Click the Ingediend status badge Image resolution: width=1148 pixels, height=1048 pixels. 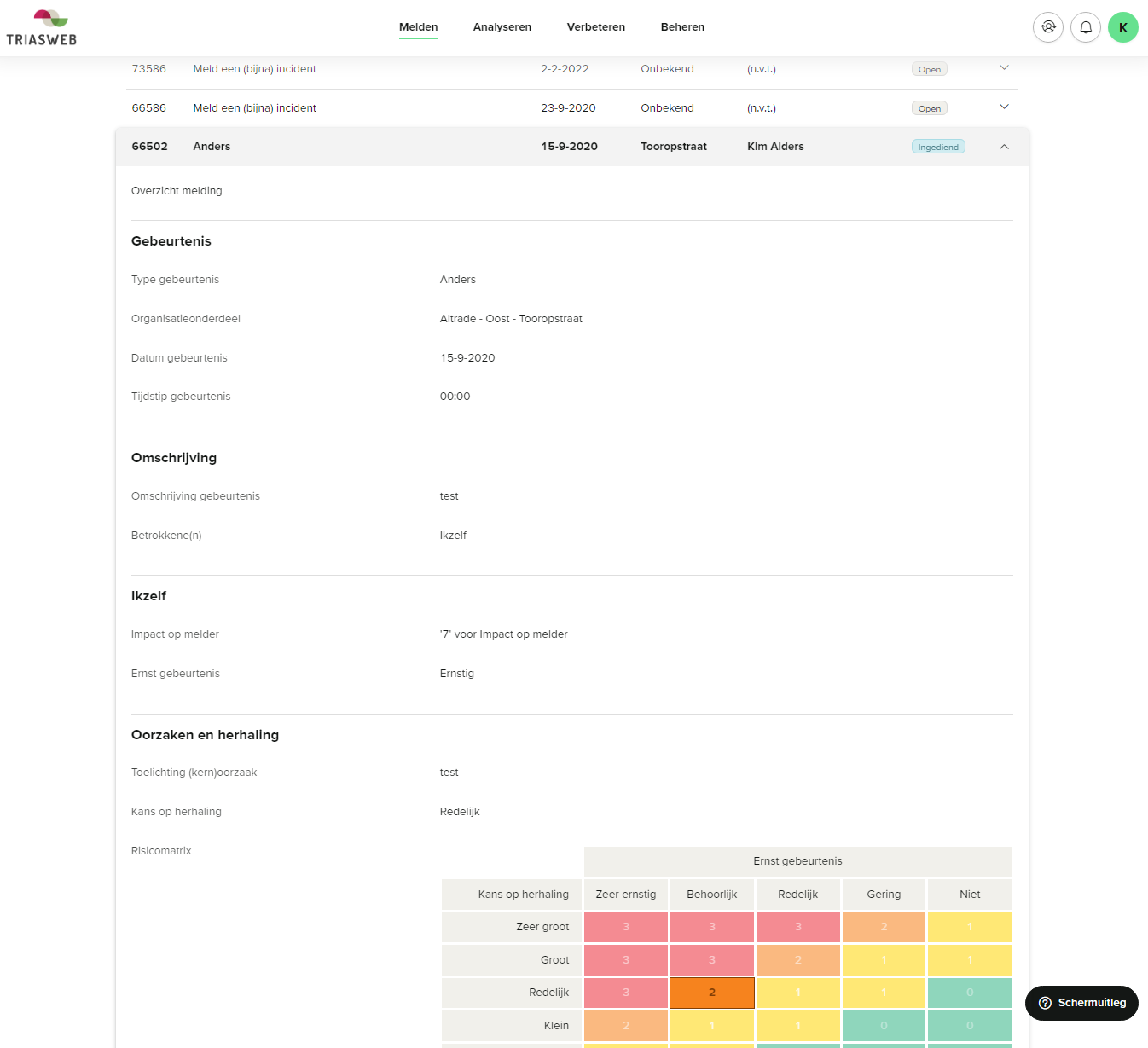coord(938,147)
